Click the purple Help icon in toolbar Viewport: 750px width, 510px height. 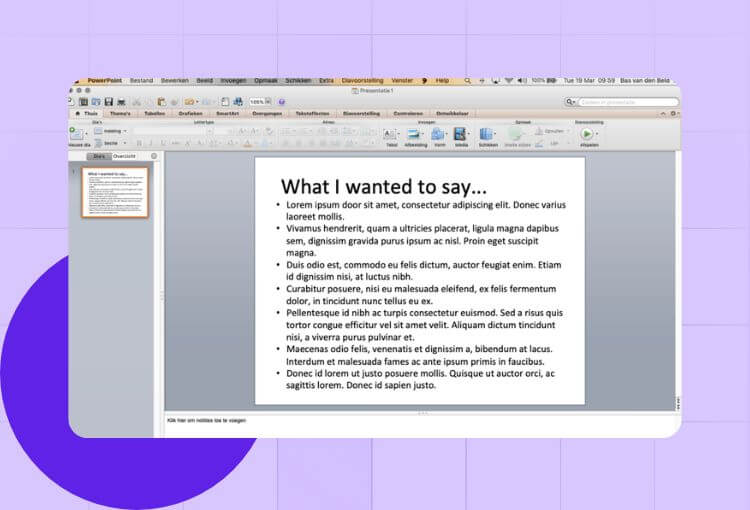pyautogui.click(x=282, y=101)
